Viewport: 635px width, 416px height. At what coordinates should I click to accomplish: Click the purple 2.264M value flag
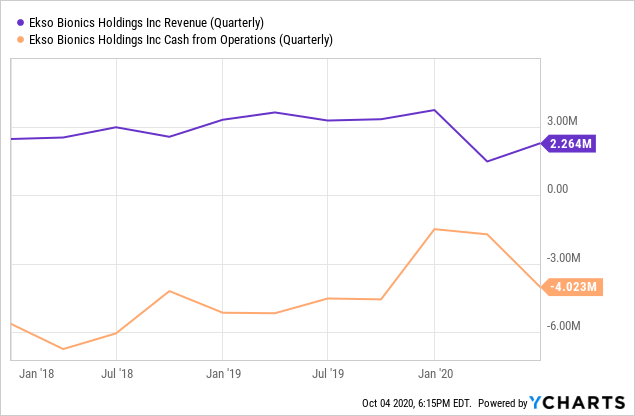569,143
